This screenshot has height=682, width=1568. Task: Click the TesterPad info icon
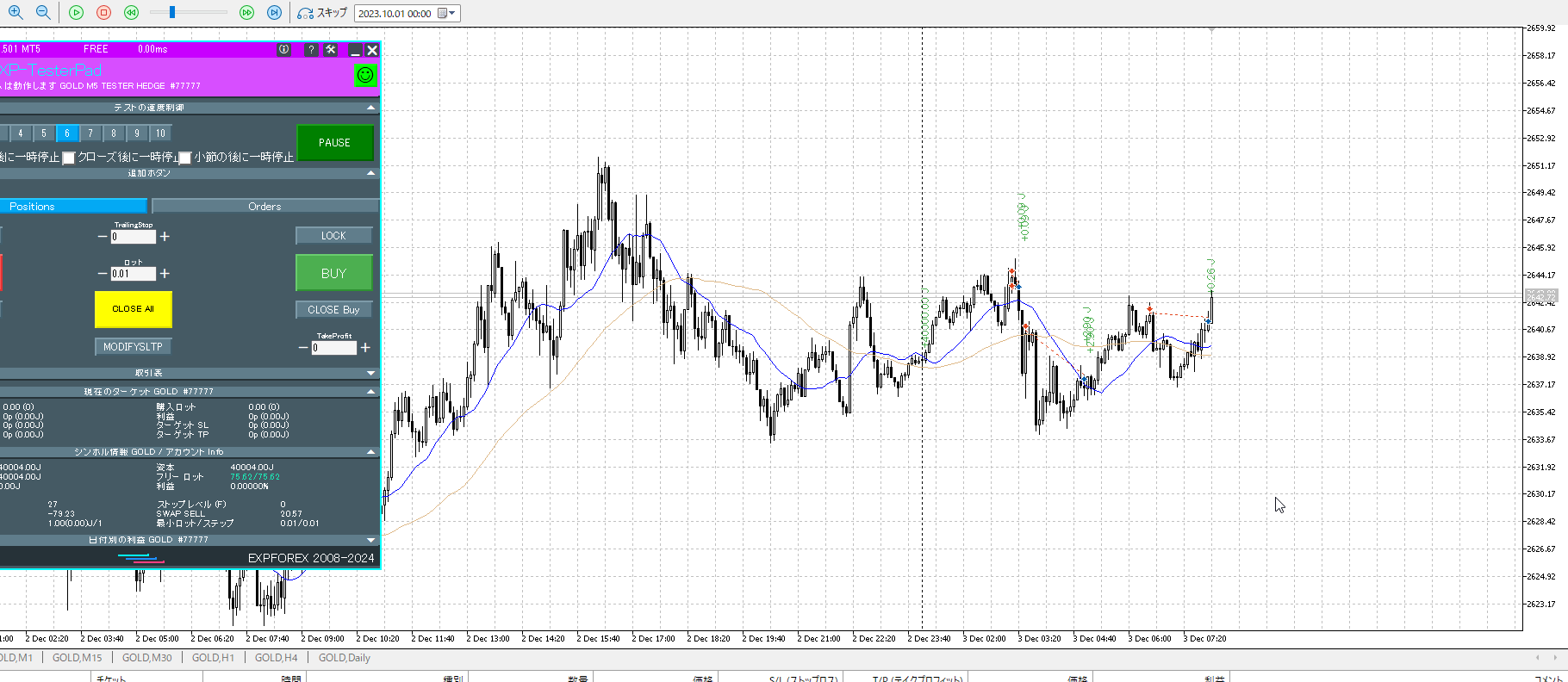click(x=284, y=50)
